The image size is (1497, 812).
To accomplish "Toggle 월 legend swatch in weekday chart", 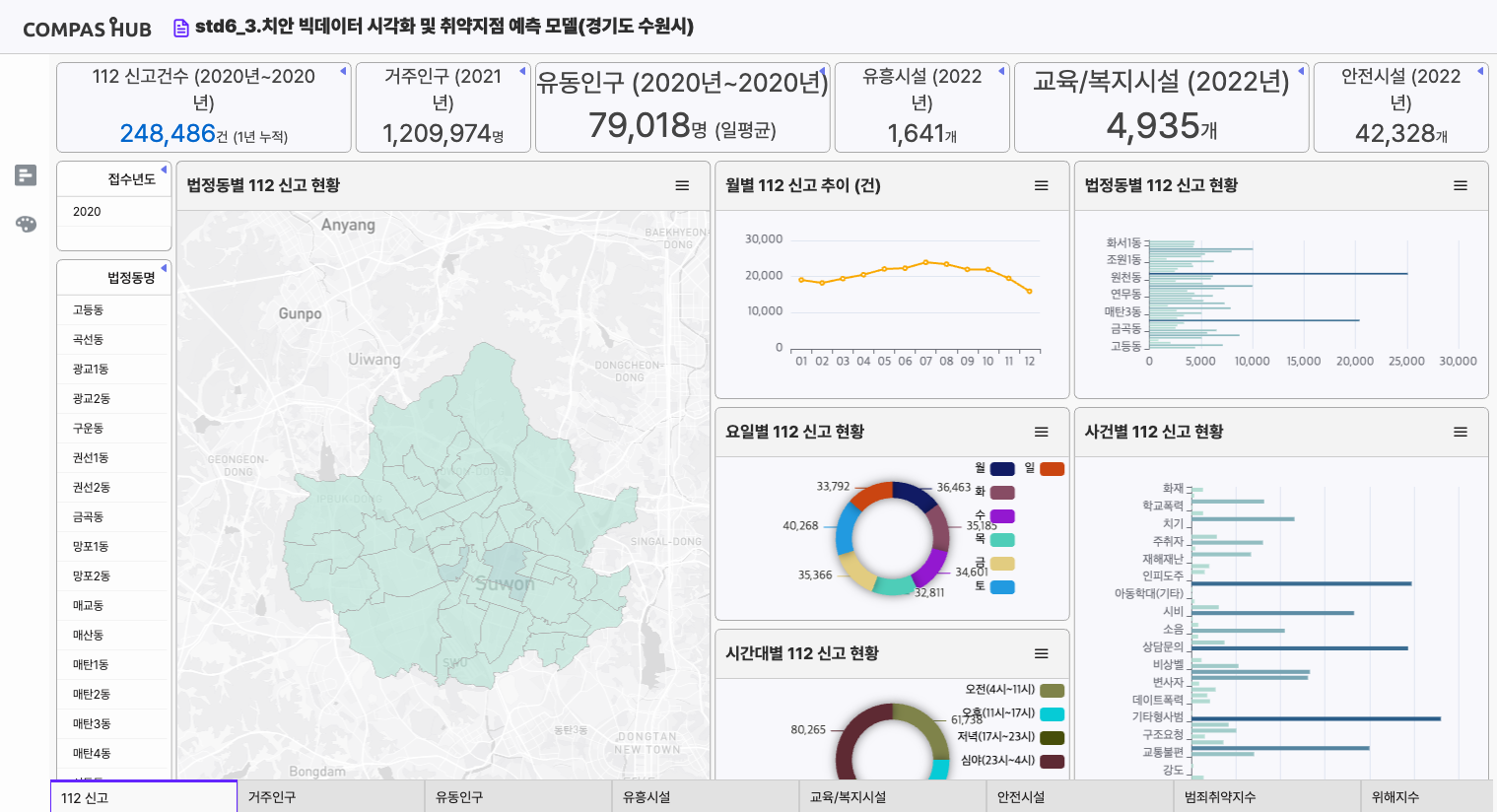I will [1002, 469].
